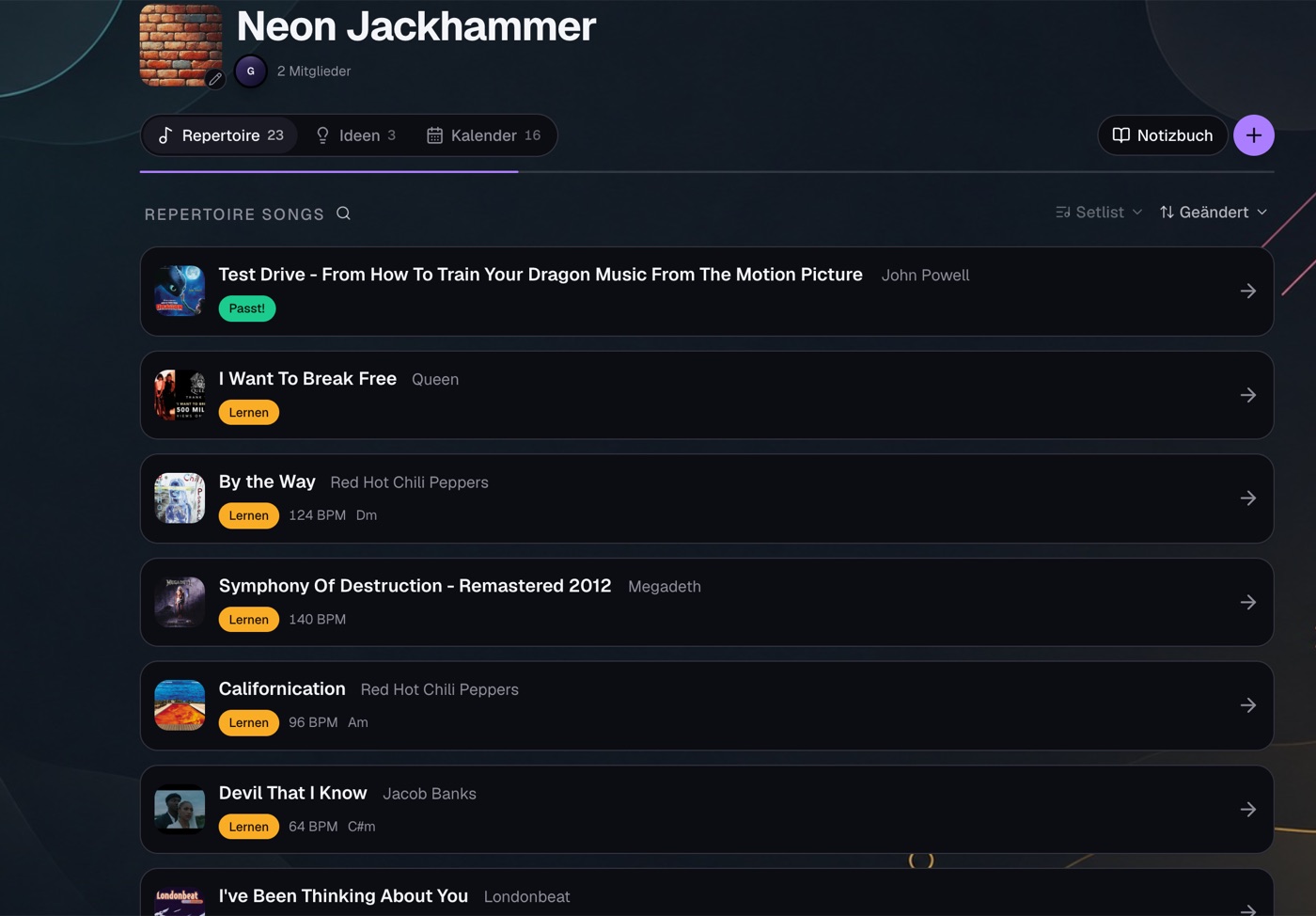This screenshot has height=916, width=1316.
Task: Click arrow on Devil That I Know row
Action: [1247, 809]
